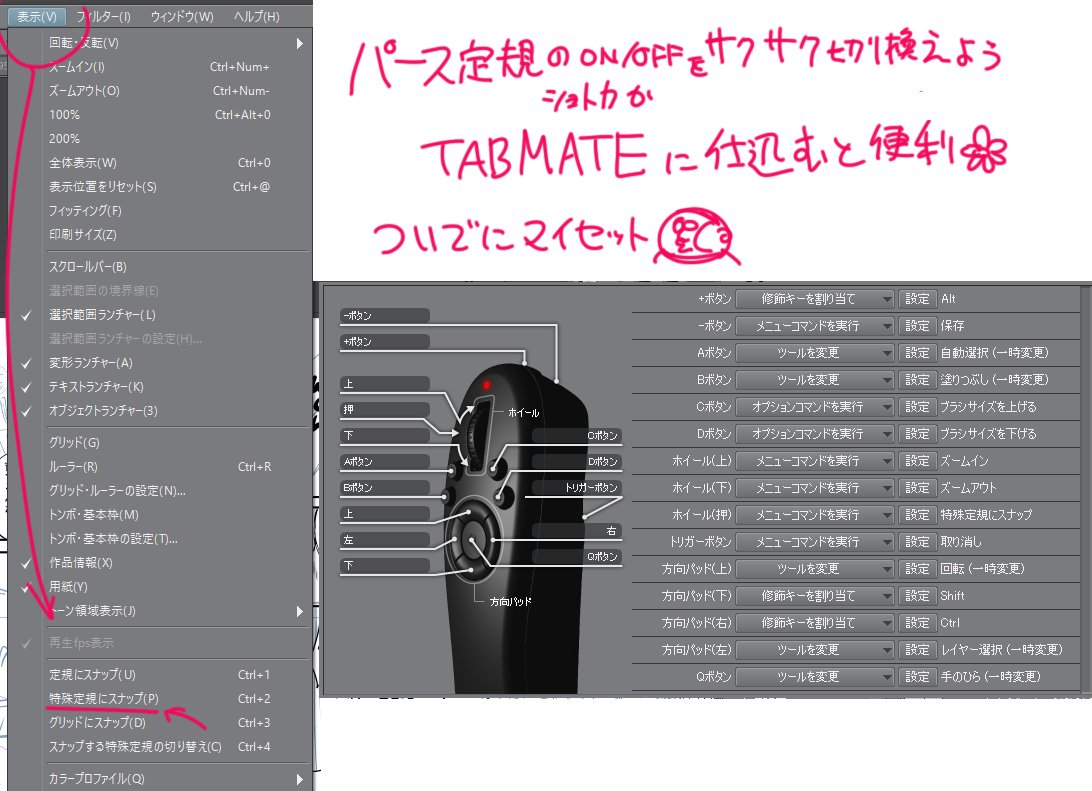The image size is (1092, 791).
Task: Open Cボタン action type dropdown
Action: click(x=815, y=407)
